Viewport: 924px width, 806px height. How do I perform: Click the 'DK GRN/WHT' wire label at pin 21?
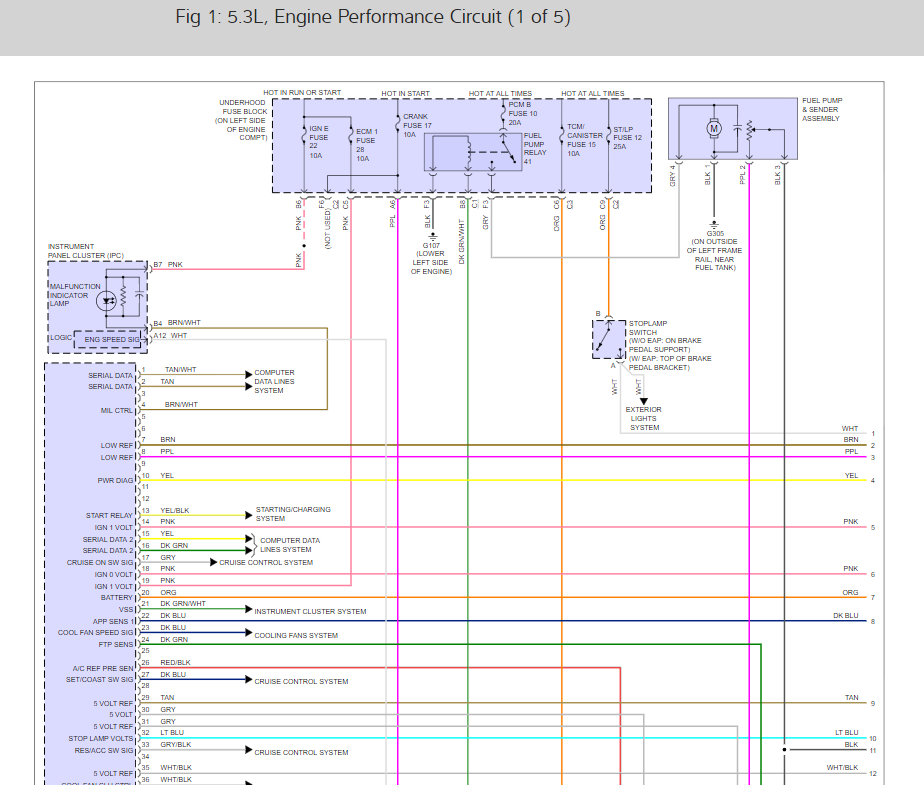click(183, 603)
